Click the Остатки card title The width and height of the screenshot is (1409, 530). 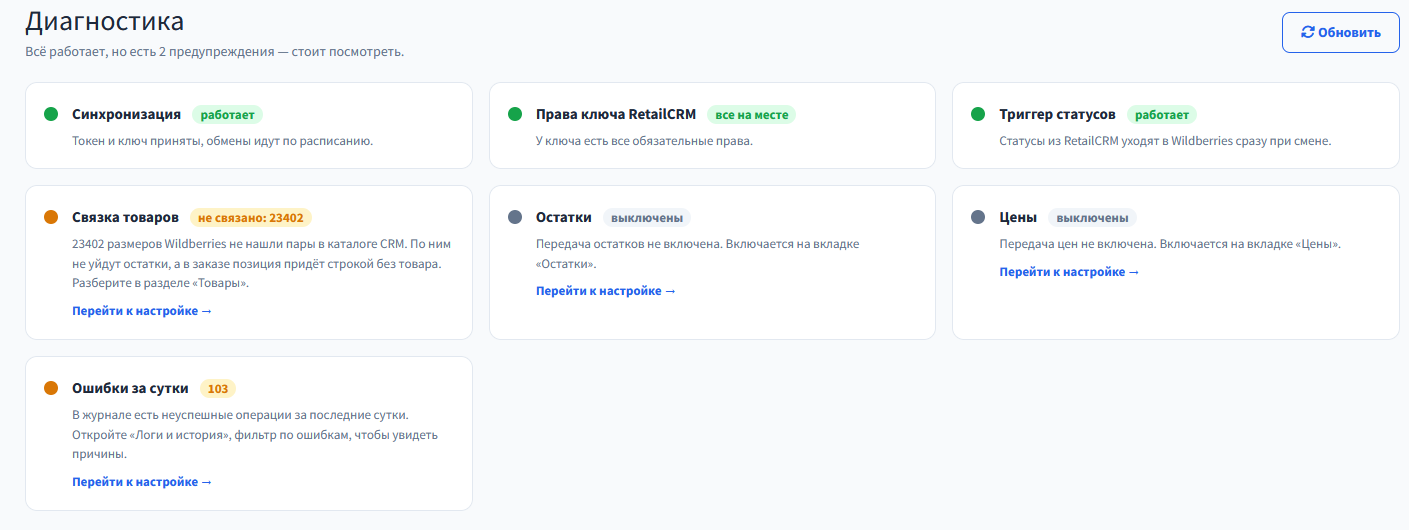click(564, 217)
